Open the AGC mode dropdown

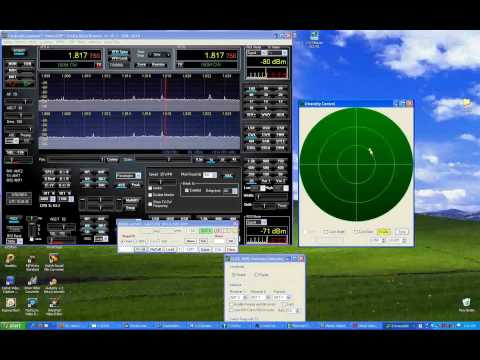[12, 141]
